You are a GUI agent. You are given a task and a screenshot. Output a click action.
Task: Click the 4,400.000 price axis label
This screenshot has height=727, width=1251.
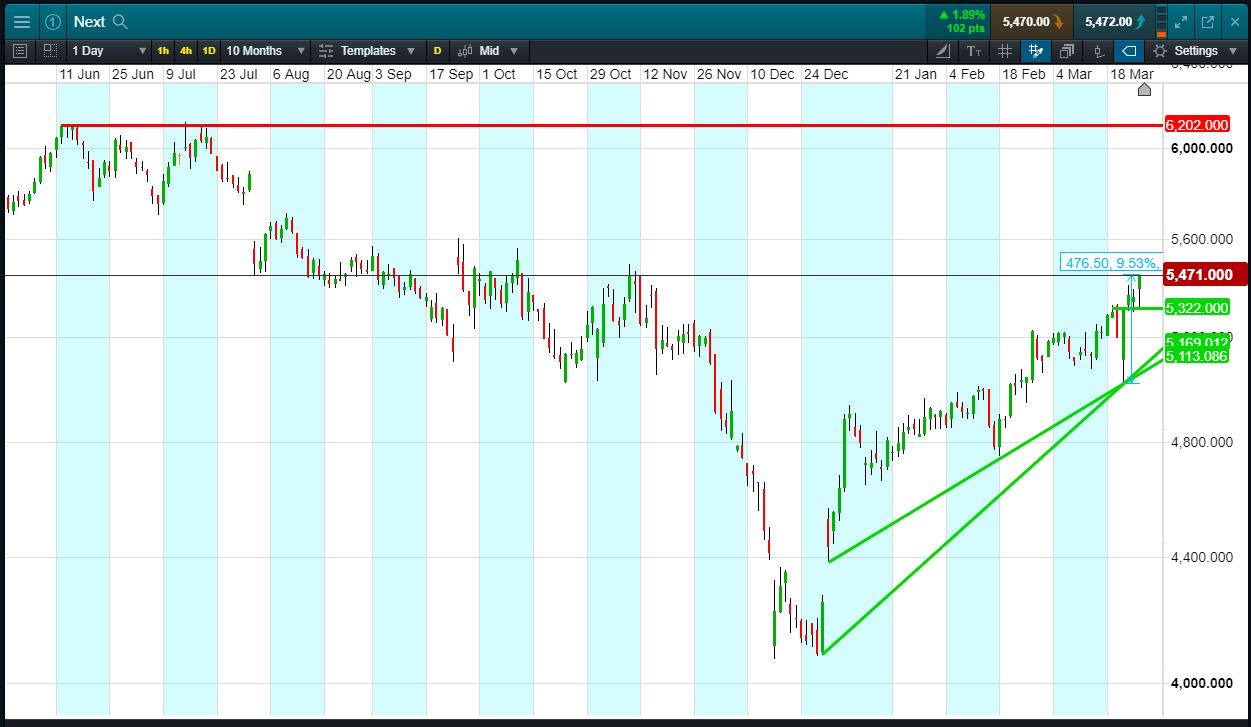coord(1203,556)
